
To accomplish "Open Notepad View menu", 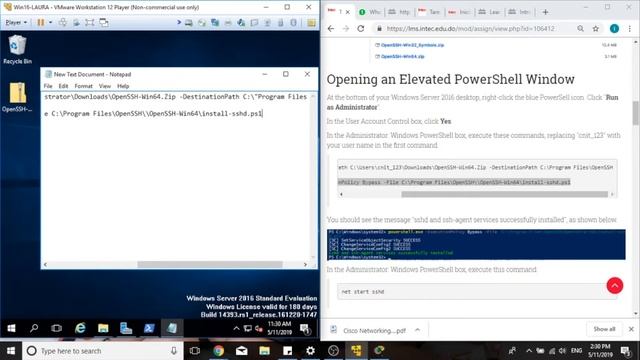I will (x=105, y=86).
